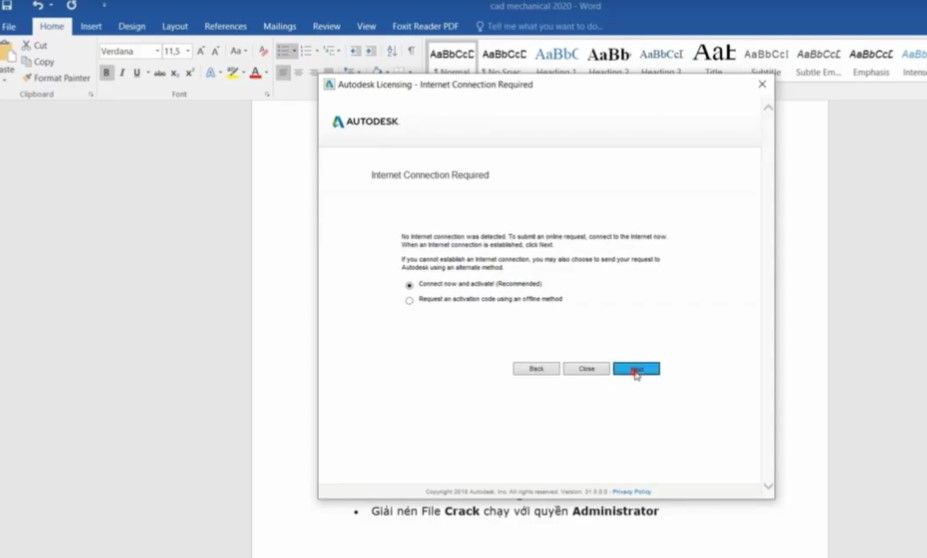Click the Cut icon in Clipboard group

[27, 45]
